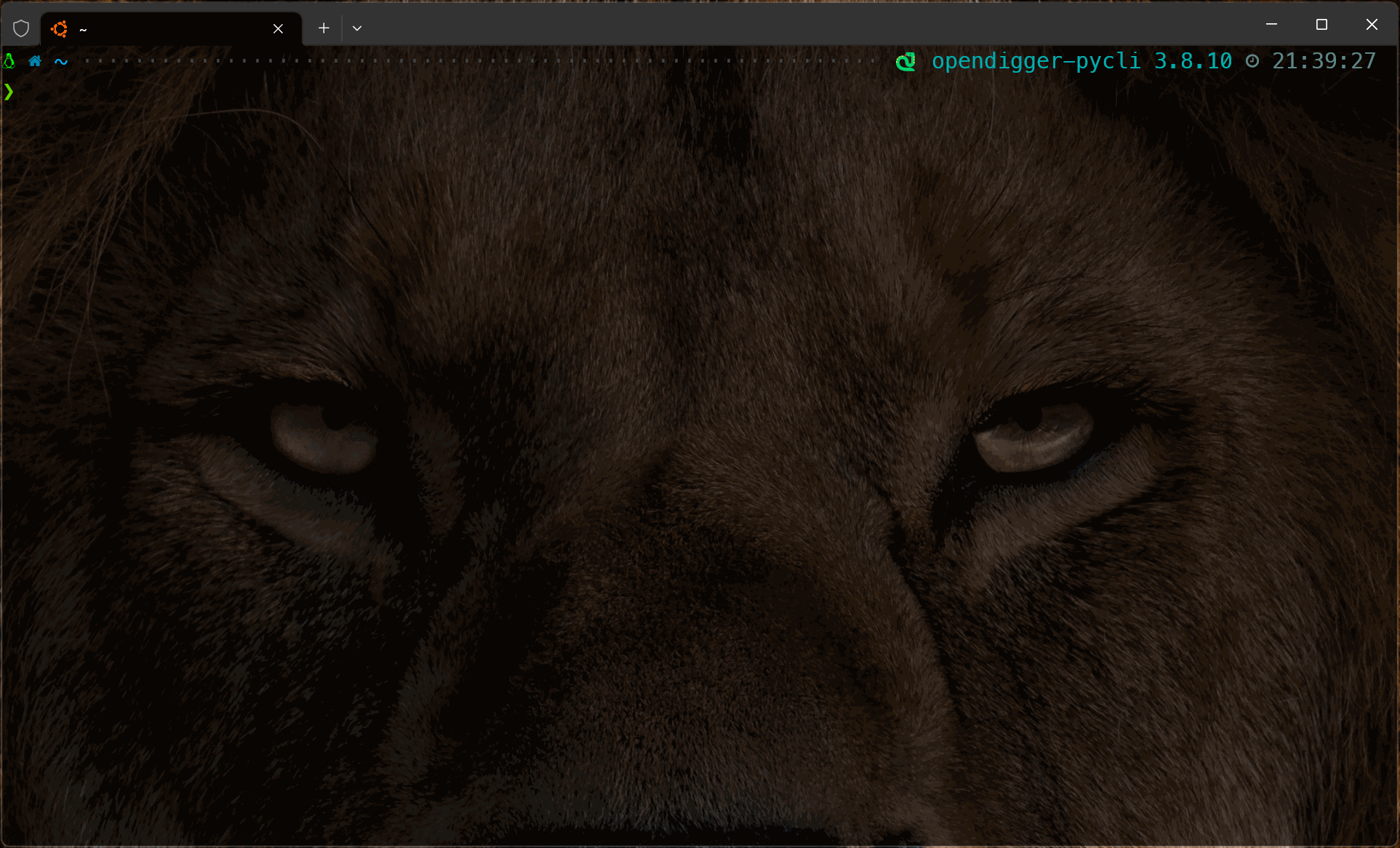Click the green prompt chevron symbol
Screen dimensions: 1400x848
9,92
